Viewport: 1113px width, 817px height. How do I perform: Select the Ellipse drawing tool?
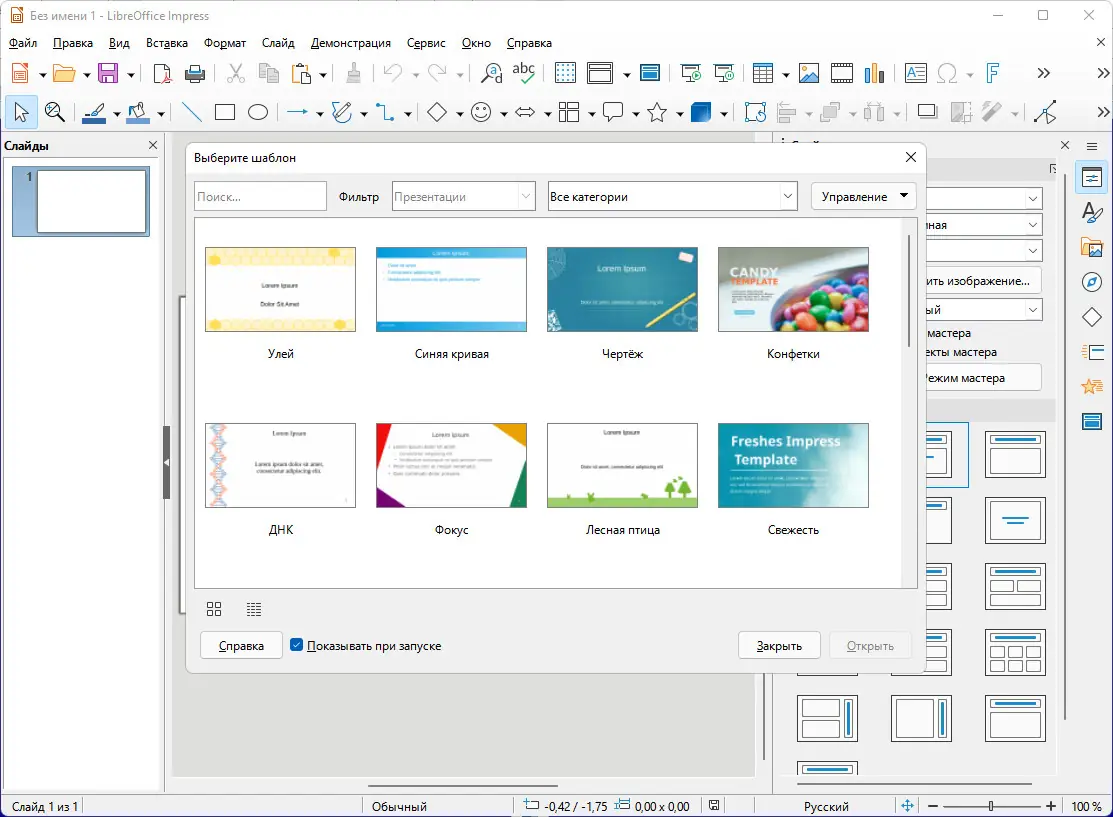click(x=258, y=113)
